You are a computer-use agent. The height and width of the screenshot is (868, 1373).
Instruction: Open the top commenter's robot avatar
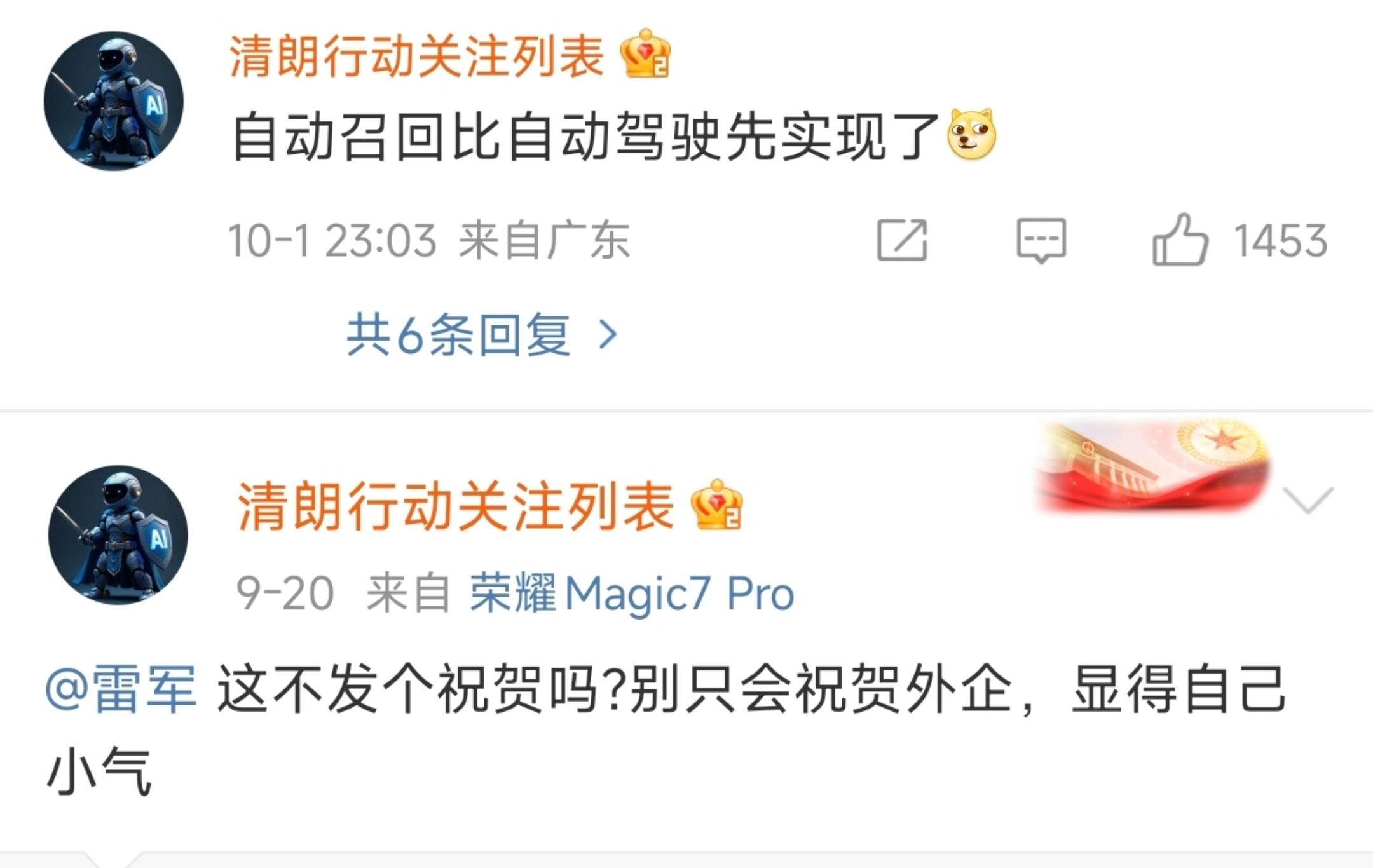(x=114, y=101)
